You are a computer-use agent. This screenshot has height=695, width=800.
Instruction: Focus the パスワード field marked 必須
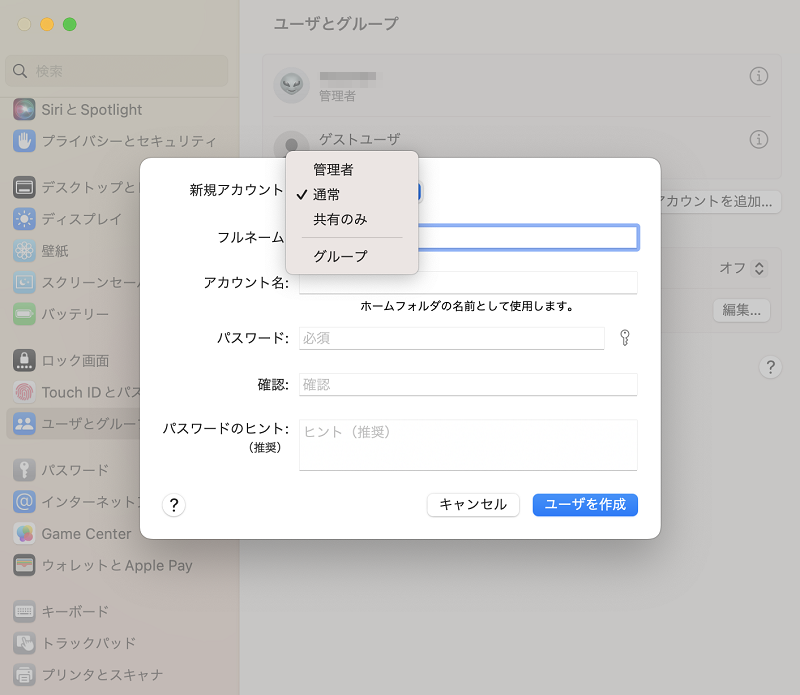[x=452, y=338]
